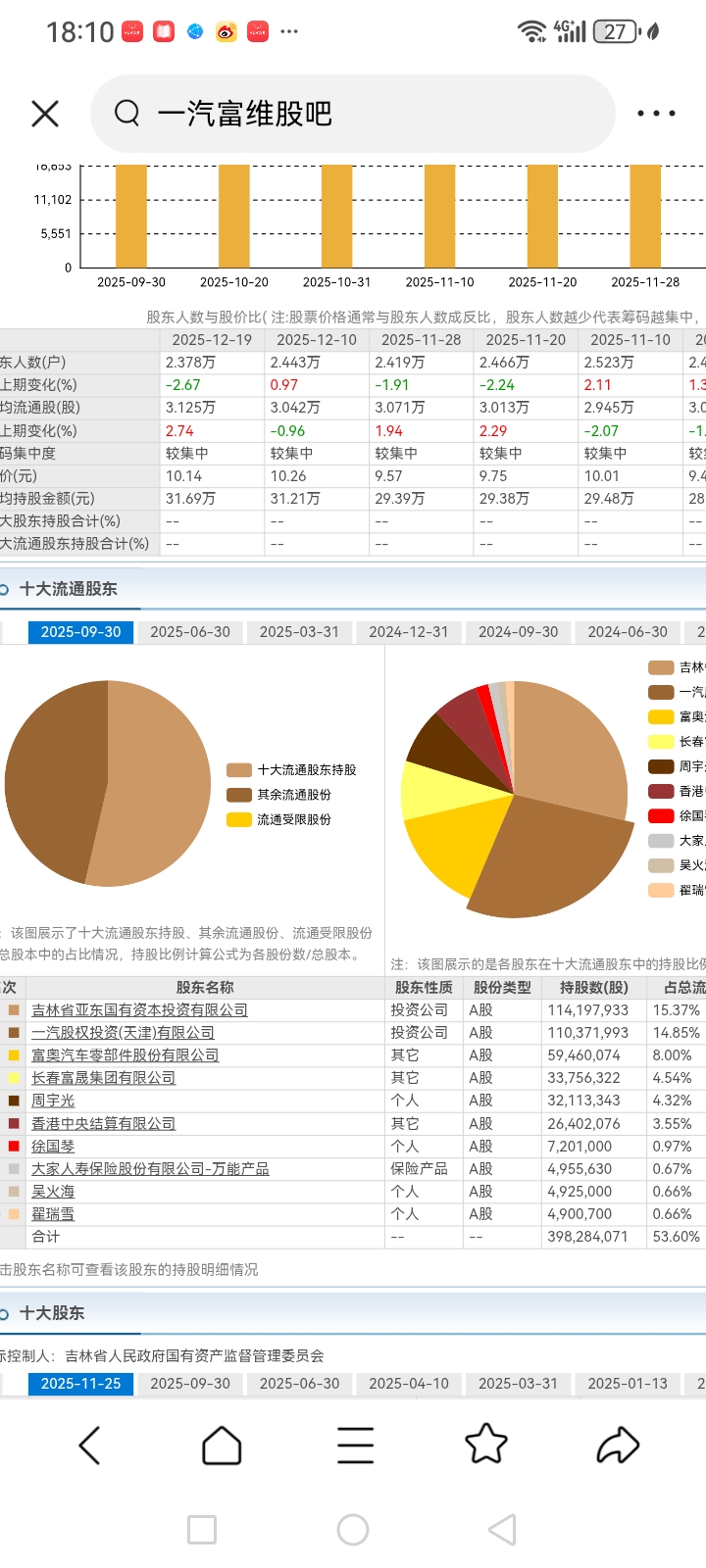706x1568 pixels.
Task: Click the 流通受限股份 yellow legend swatch
Action: 239,819
